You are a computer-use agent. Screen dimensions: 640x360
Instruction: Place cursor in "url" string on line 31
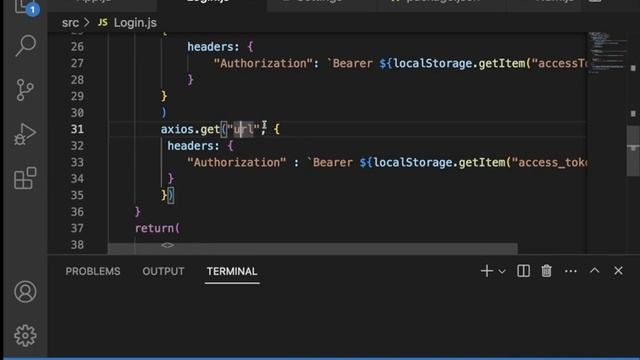pyautogui.click(x=243, y=129)
